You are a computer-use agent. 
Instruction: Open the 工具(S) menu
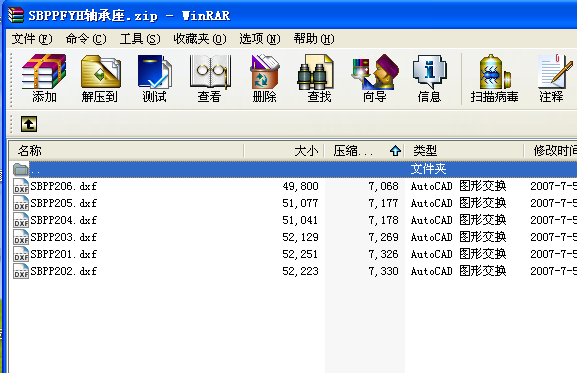pos(140,39)
